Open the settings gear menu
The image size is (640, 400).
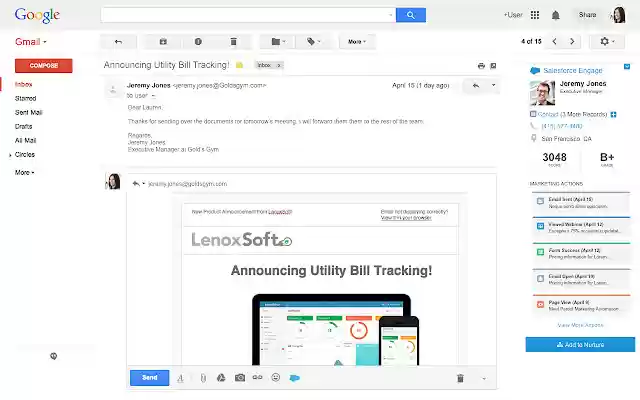[x=607, y=41]
